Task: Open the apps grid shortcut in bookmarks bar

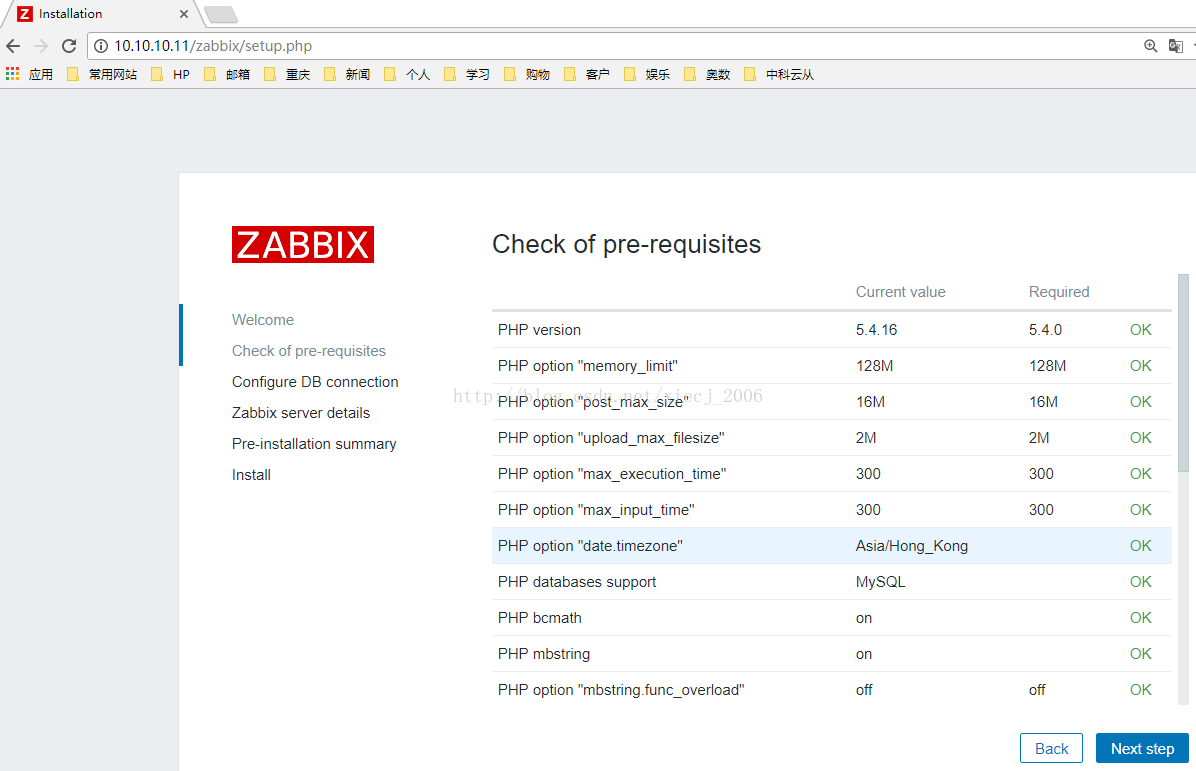Action: (29, 74)
